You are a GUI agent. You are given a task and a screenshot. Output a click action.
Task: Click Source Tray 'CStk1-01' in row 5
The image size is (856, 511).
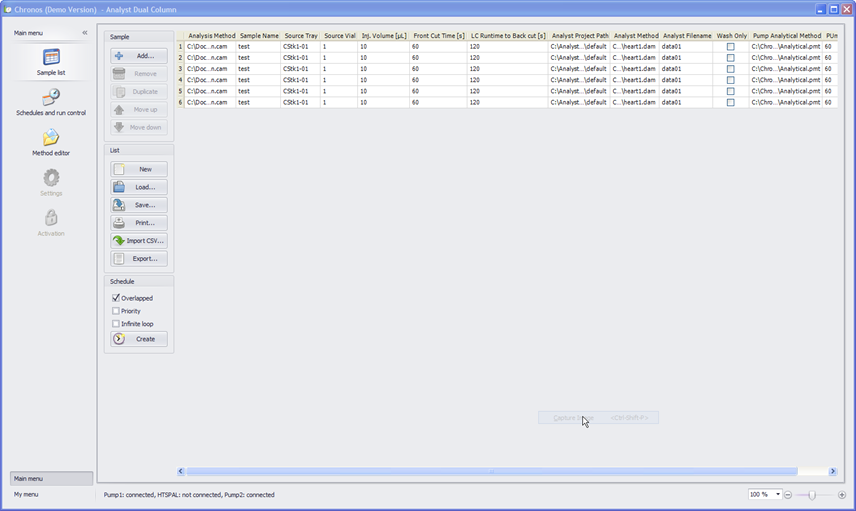300,91
